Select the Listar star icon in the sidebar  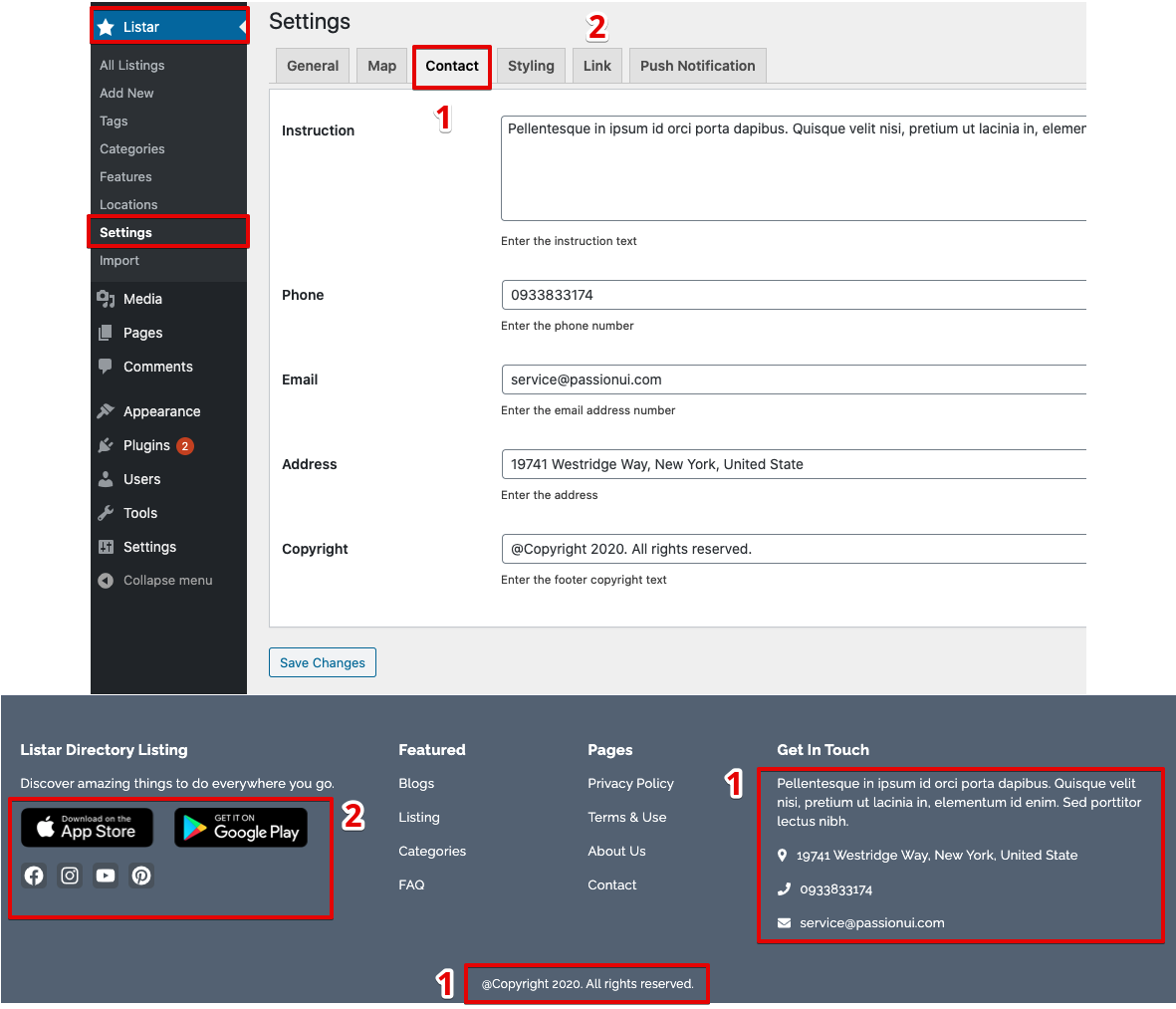click(x=107, y=25)
